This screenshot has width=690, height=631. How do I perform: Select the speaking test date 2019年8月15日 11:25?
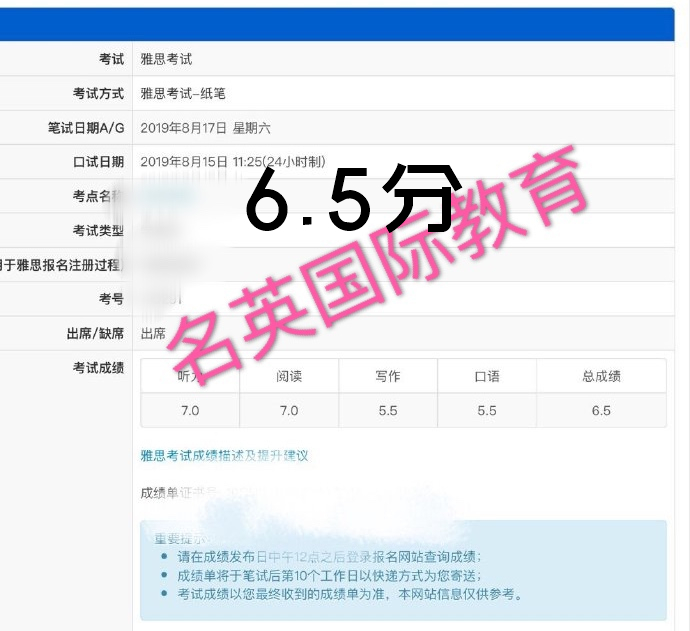pyautogui.click(x=233, y=162)
